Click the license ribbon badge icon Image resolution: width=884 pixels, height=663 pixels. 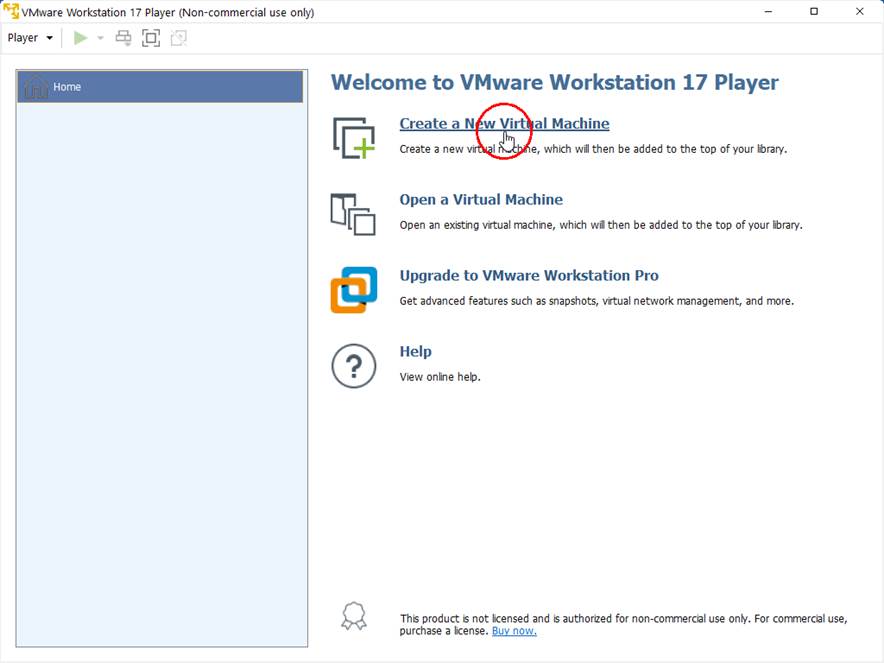pos(353,616)
